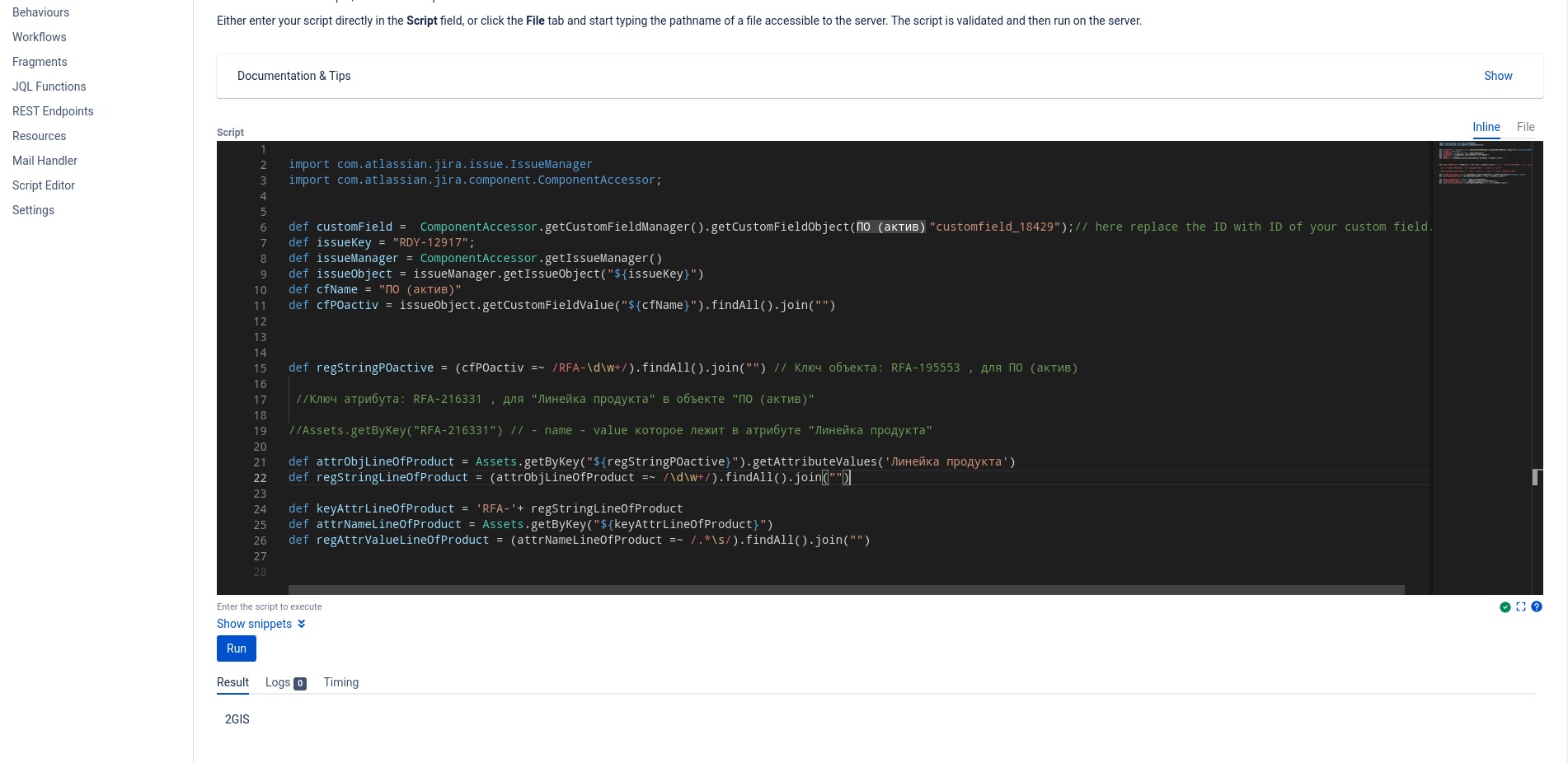Switch to the Inline tab
The image size is (1568, 763).
point(1486,127)
